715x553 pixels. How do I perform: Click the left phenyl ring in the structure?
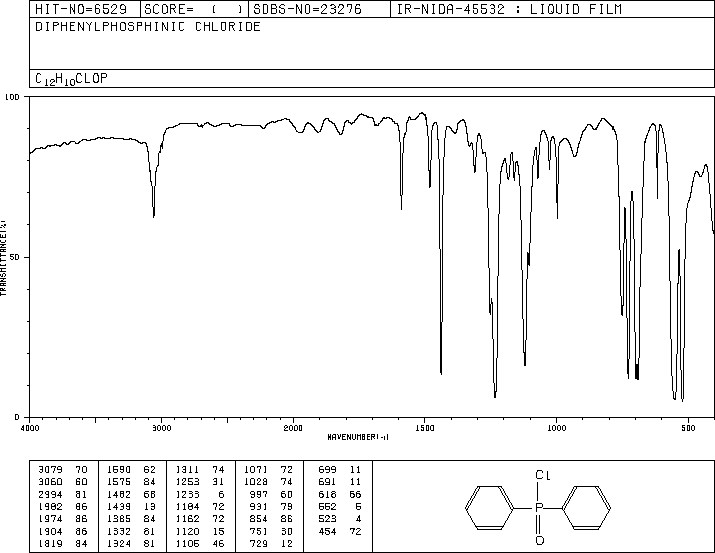(x=489, y=508)
